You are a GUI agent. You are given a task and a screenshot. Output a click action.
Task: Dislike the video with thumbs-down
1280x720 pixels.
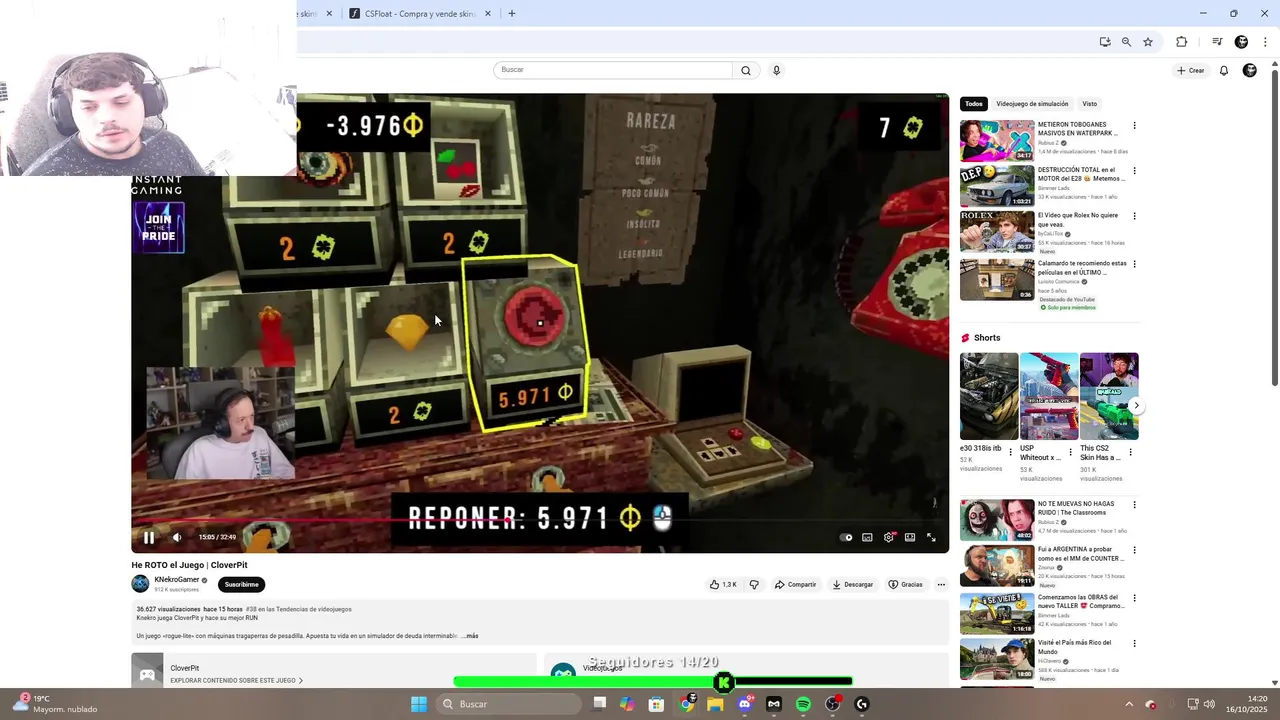pos(754,584)
